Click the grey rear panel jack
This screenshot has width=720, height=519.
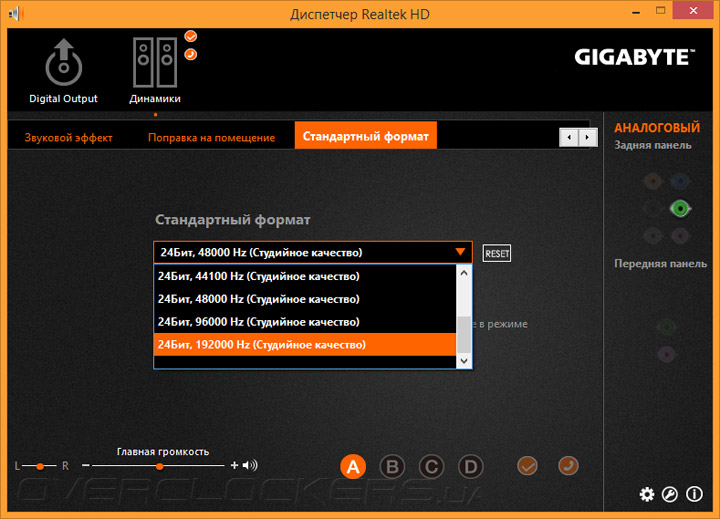[x=652, y=236]
